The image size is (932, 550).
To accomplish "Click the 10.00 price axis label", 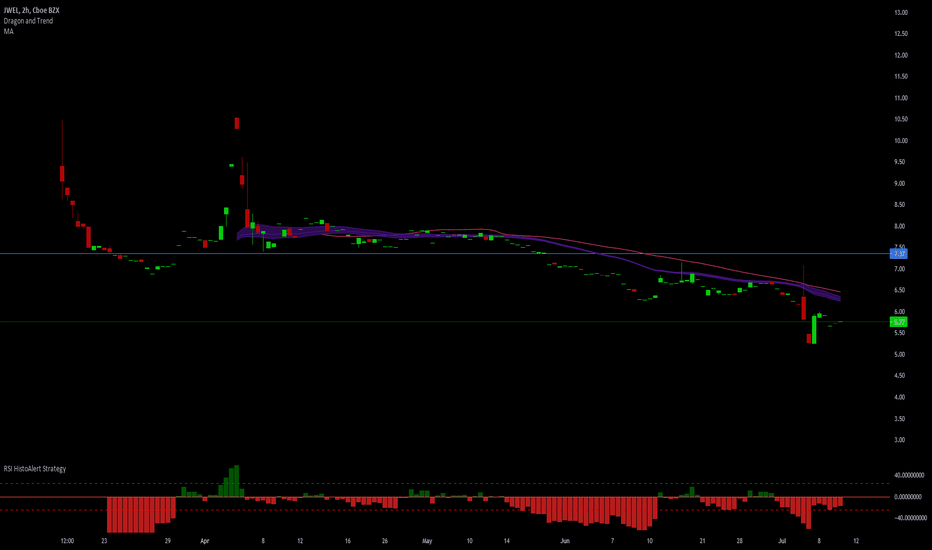I will click(x=900, y=141).
